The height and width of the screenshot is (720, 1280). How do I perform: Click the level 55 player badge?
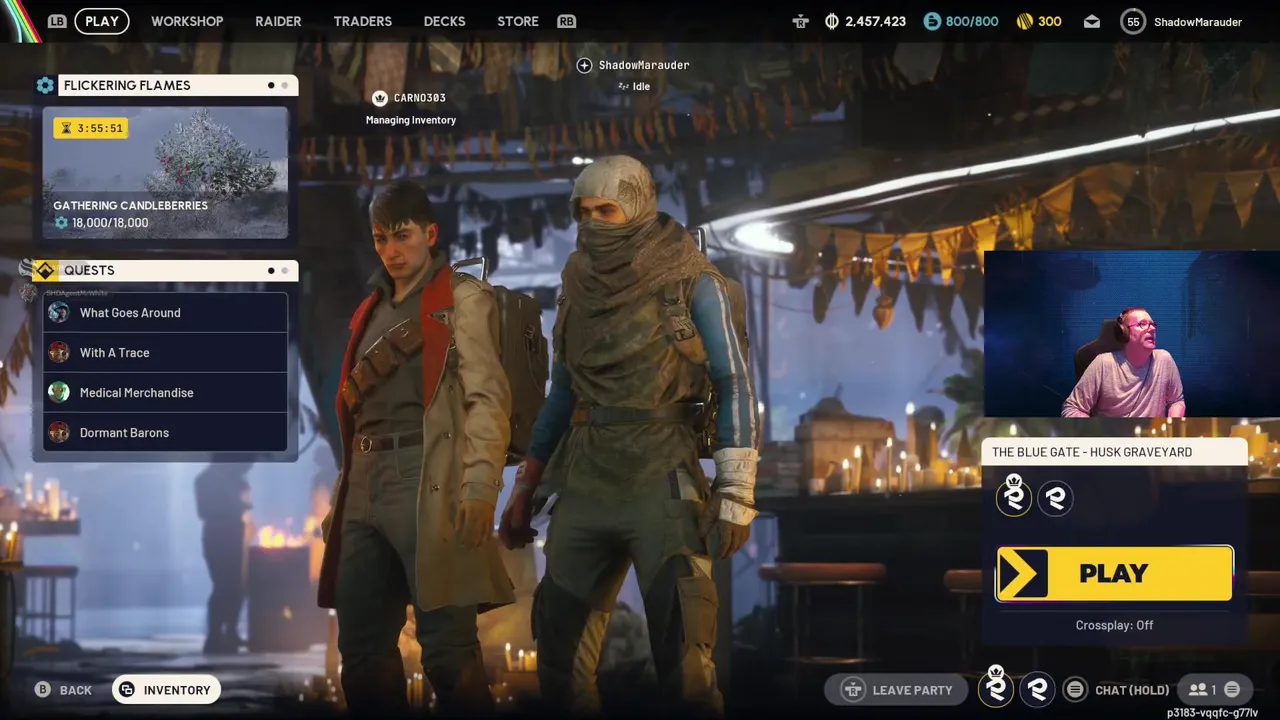tap(1133, 21)
